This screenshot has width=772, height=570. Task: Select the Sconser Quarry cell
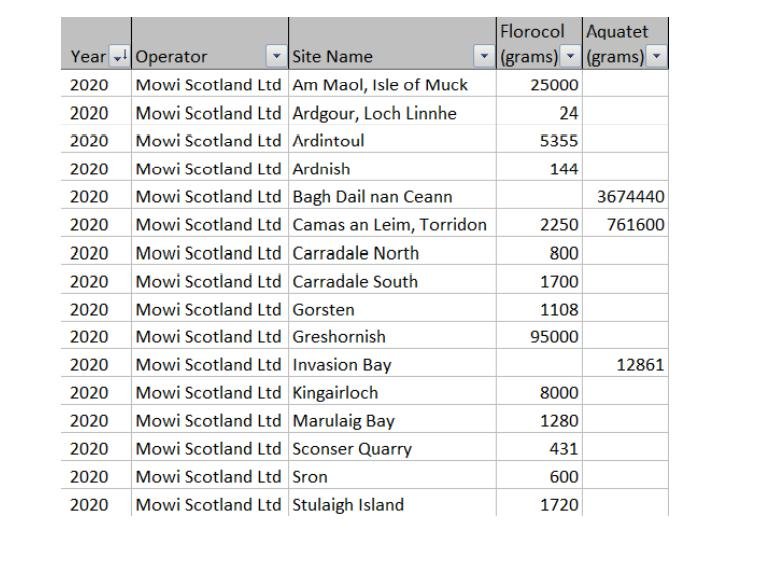point(351,449)
